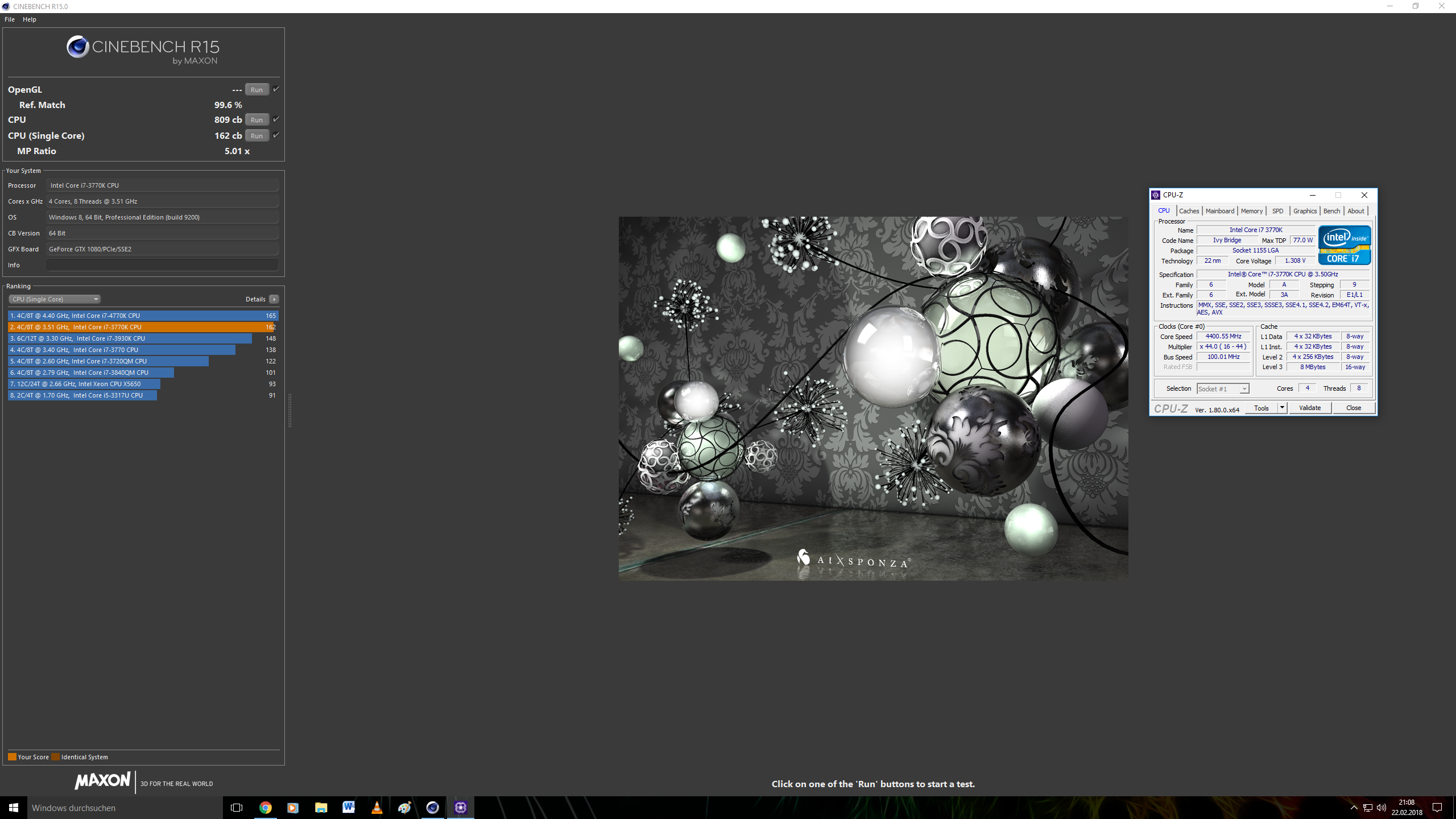Select ranking row Intel Core i7-3840QM CPU
Image resolution: width=1456 pixels, height=819 pixels.
tap(143, 373)
